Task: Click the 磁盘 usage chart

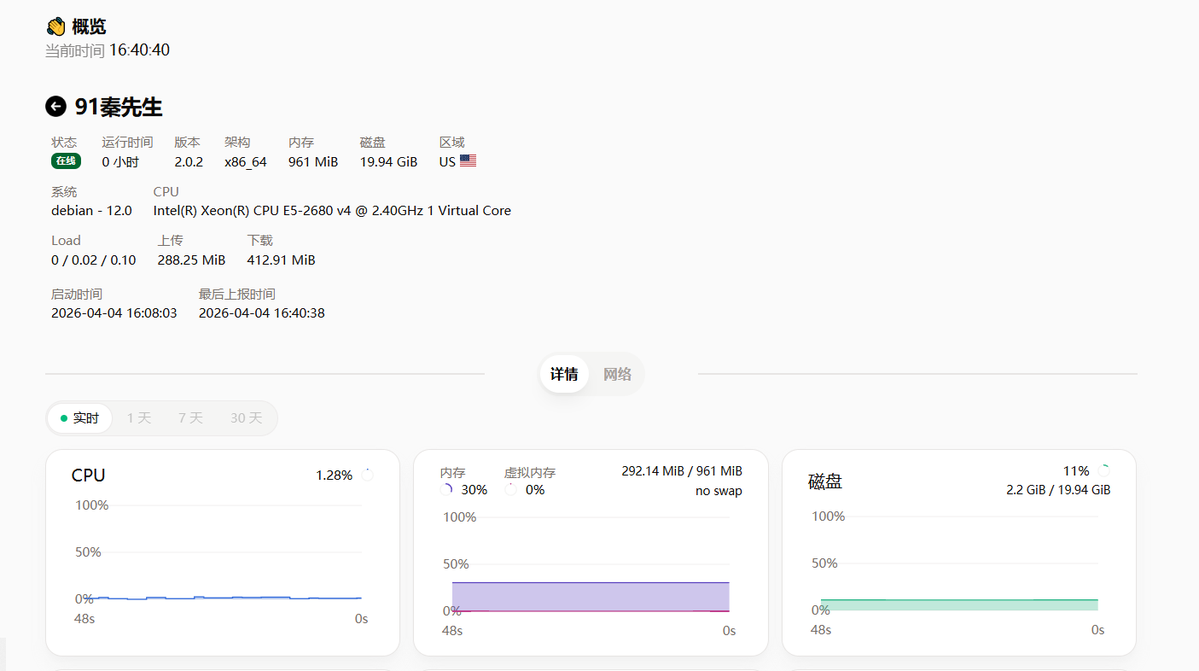Action: 959,572
